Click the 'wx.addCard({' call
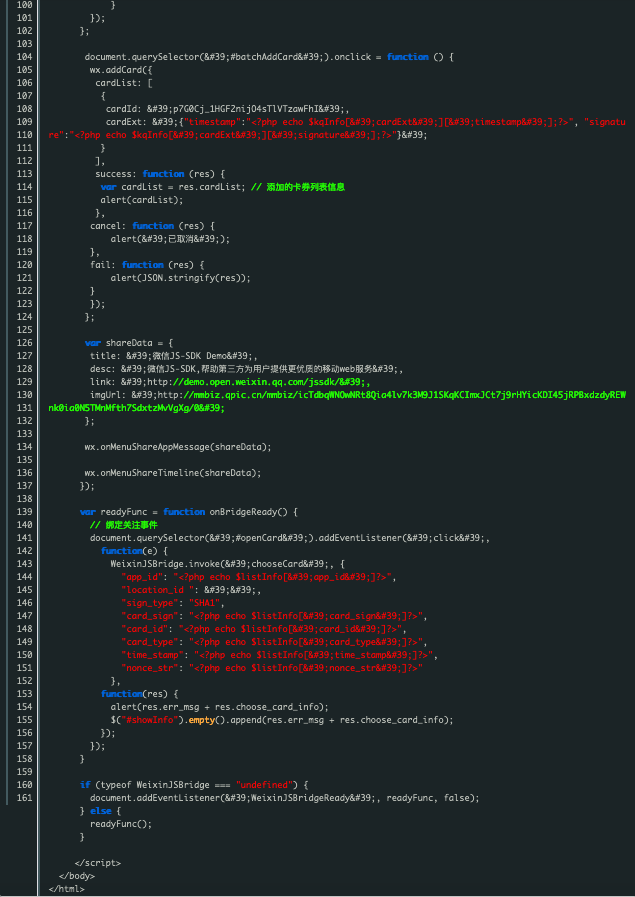This screenshot has height=897, width=635. pyautogui.click(x=121, y=70)
